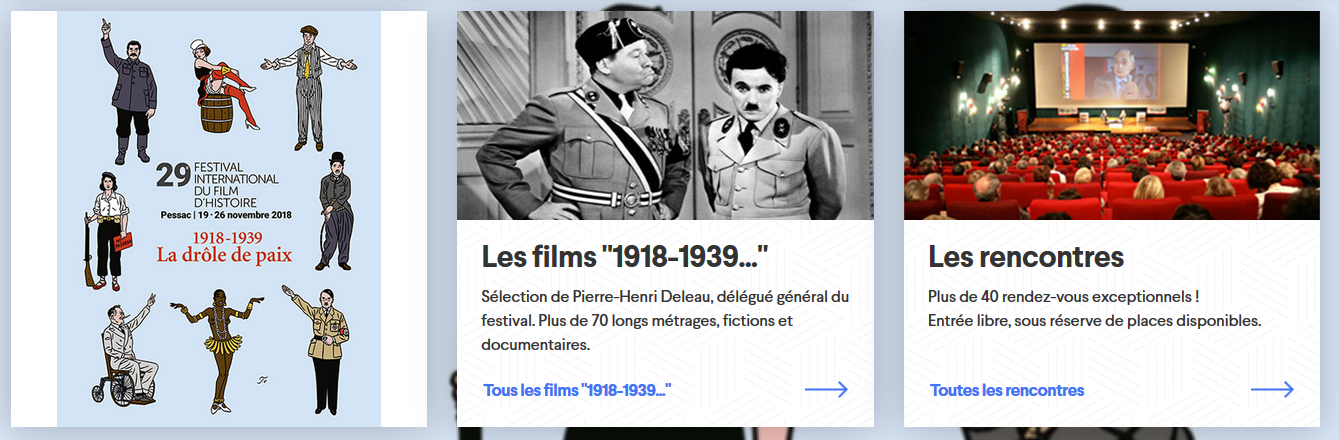The width and height of the screenshot is (1339, 440).
Task: Click the dancer in the yellow skirt on the poster
Action: pos(218,345)
